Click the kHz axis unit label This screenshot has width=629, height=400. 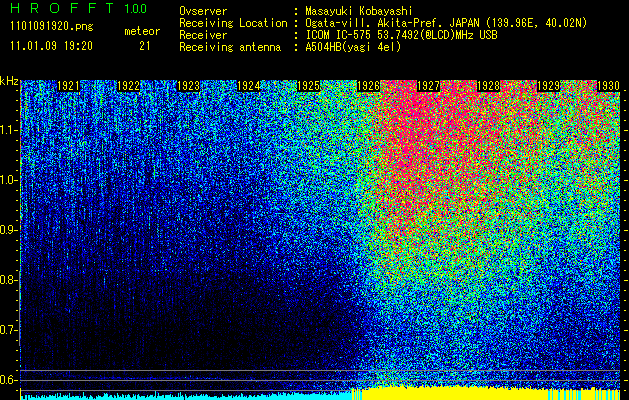(9, 82)
